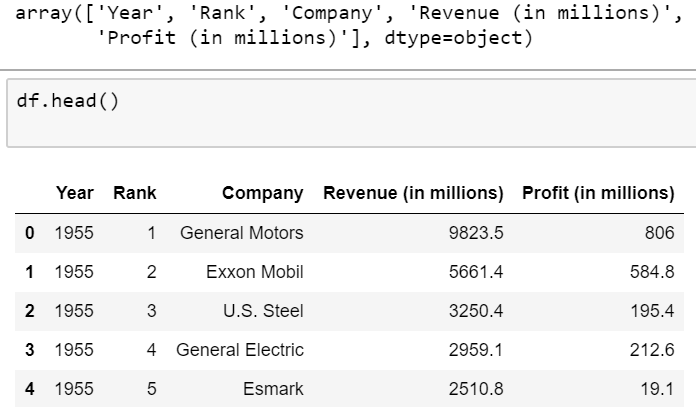
Task: Select the Year column header
Action: tap(75, 193)
